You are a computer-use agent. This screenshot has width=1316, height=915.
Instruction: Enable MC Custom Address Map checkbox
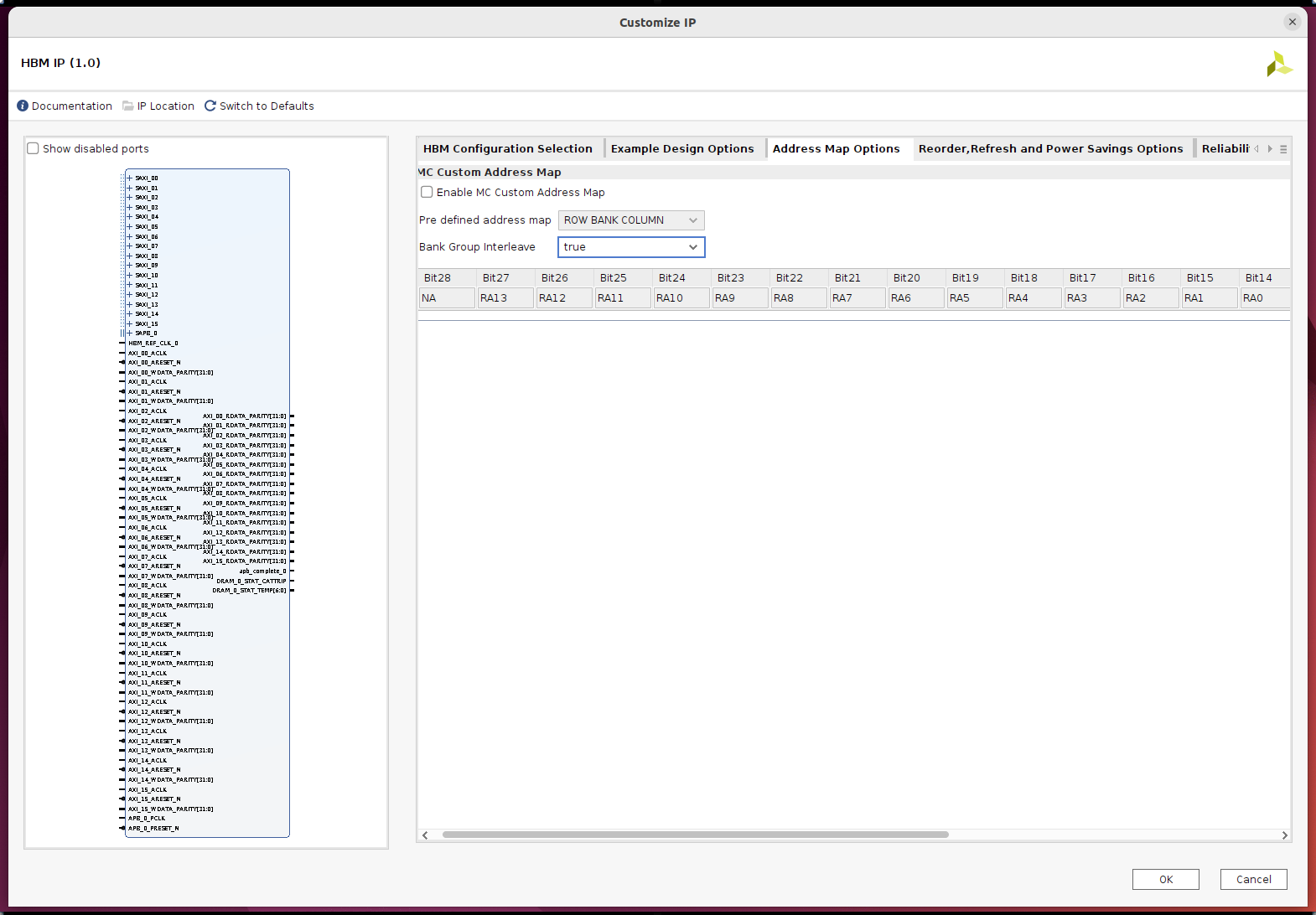pos(427,192)
